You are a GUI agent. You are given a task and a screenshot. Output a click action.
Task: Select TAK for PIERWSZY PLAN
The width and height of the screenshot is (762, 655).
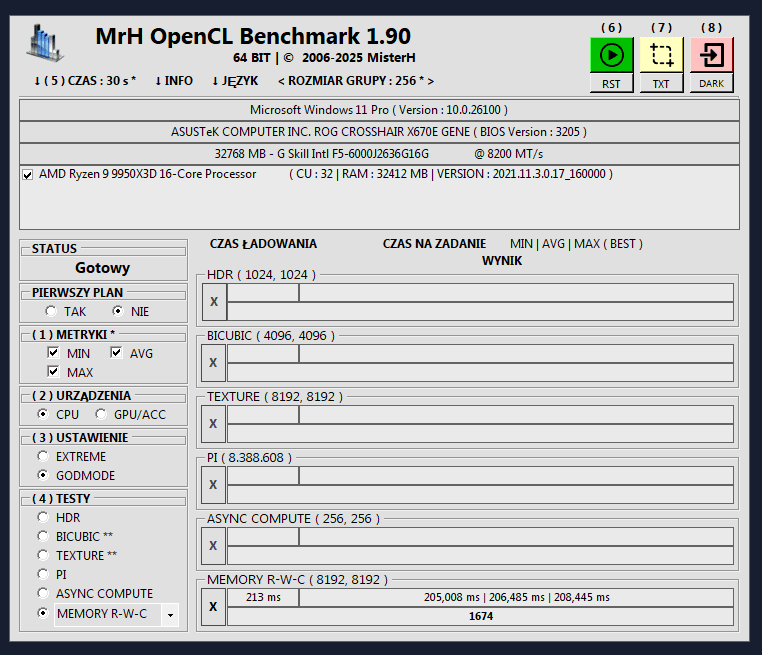pos(51,311)
